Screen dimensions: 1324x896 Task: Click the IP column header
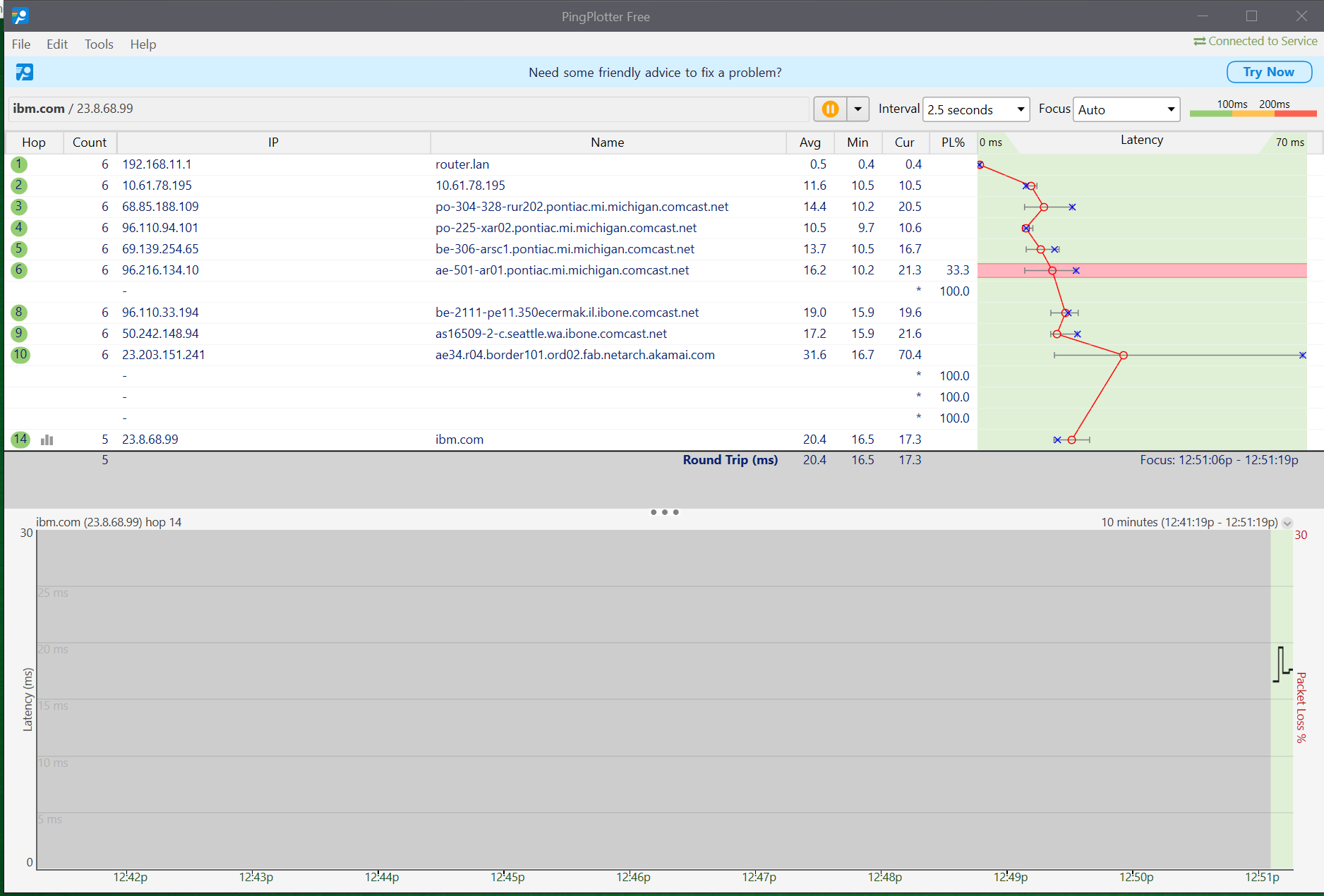click(x=274, y=143)
